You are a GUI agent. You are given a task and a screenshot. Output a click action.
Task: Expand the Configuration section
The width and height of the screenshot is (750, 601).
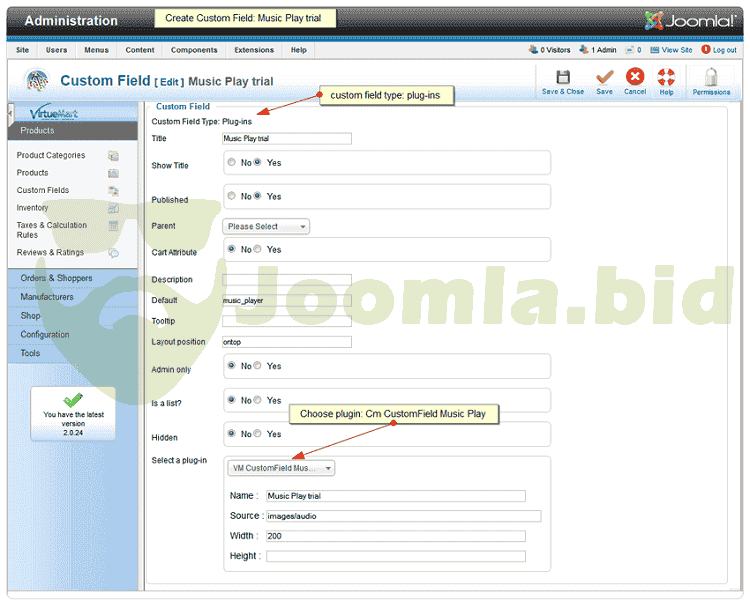click(x=73, y=334)
